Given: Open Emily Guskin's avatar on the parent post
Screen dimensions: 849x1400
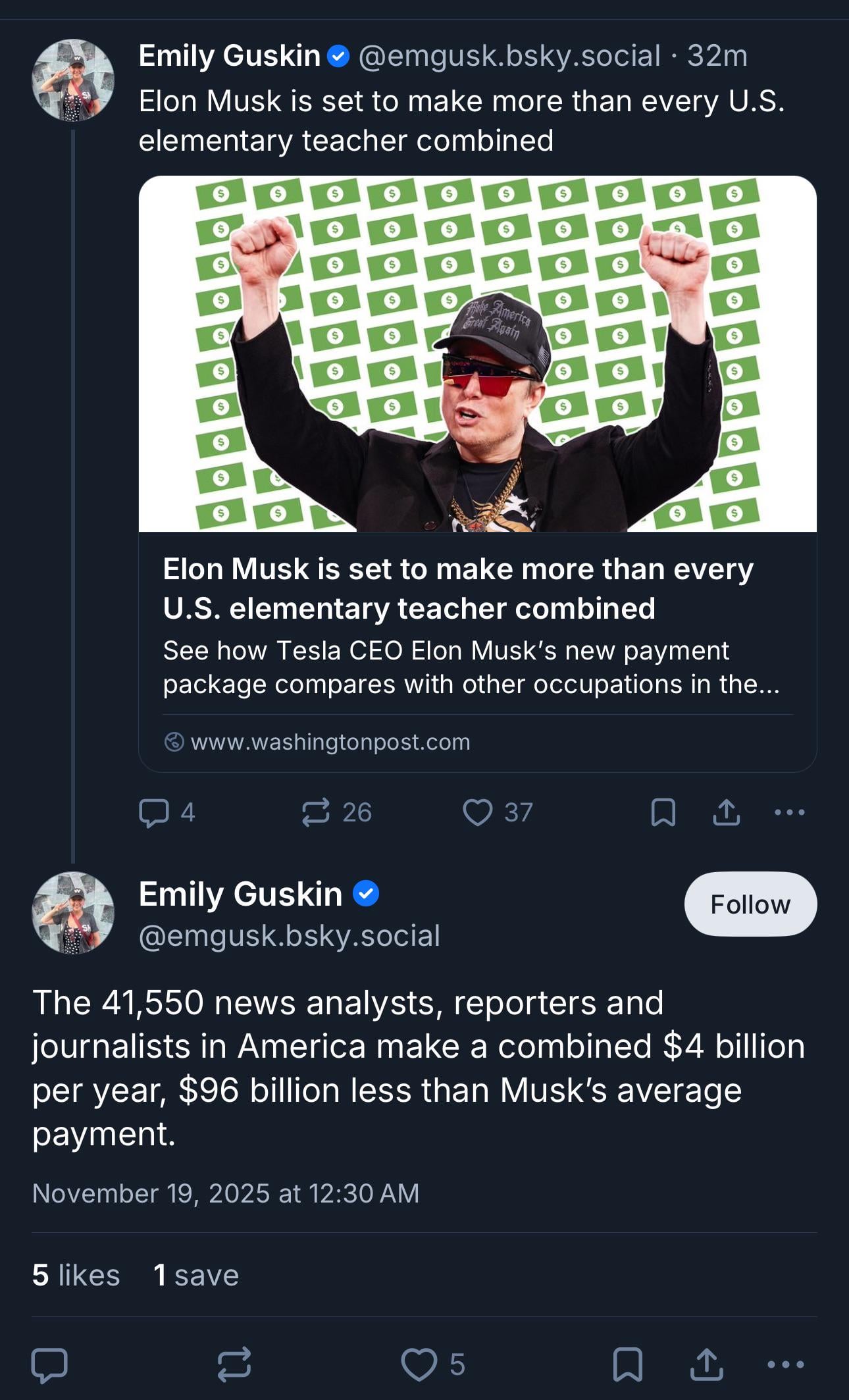Looking at the screenshot, I should (73, 80).
